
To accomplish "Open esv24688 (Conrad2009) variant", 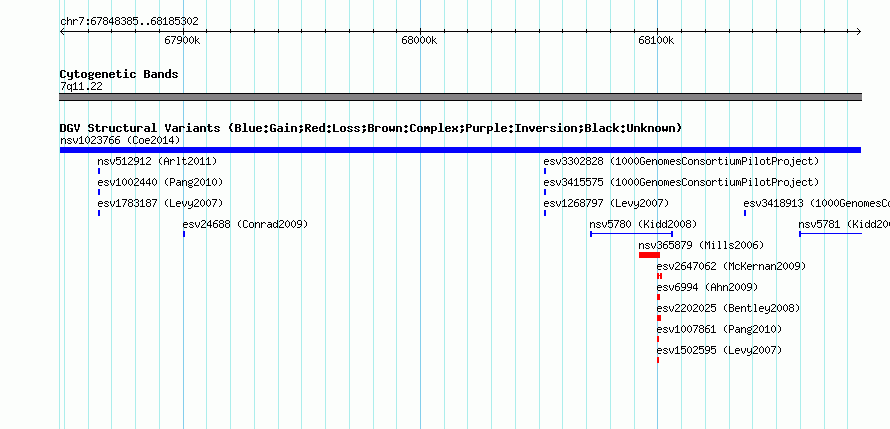I will point(245,224).
